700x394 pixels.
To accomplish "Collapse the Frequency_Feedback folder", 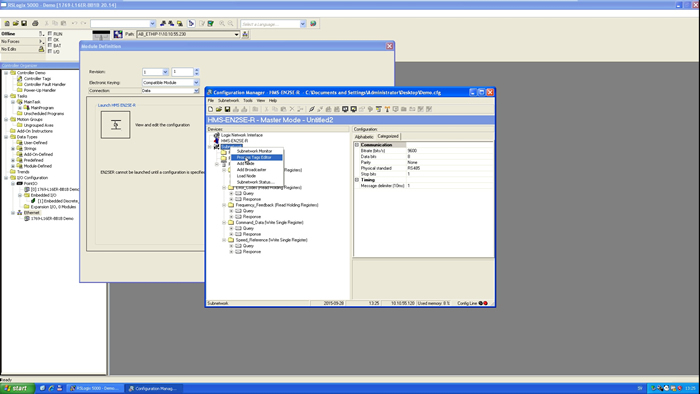I will click(x=224, y=205).
